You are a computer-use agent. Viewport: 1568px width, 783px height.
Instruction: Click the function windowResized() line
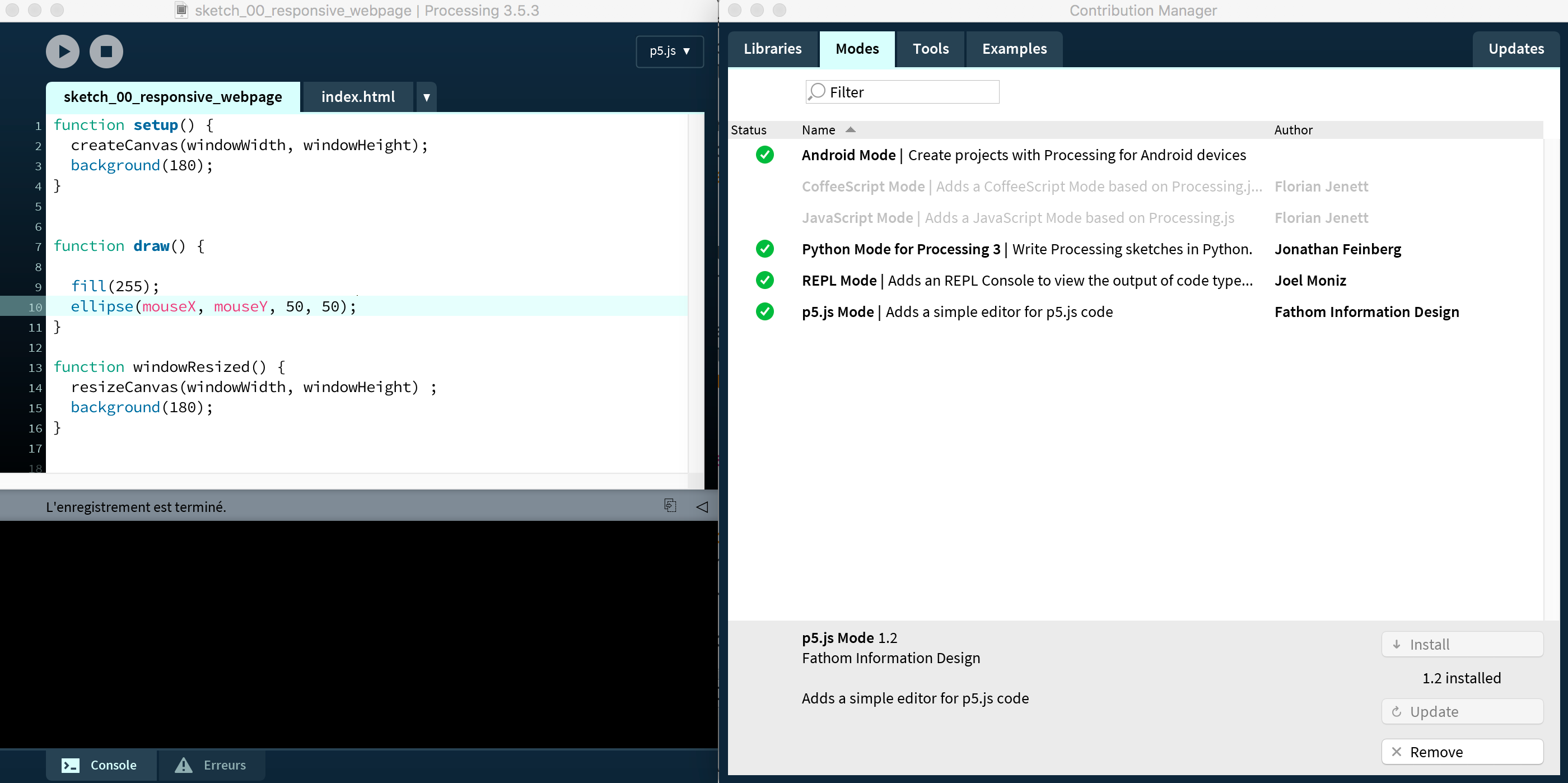(170, 367)
